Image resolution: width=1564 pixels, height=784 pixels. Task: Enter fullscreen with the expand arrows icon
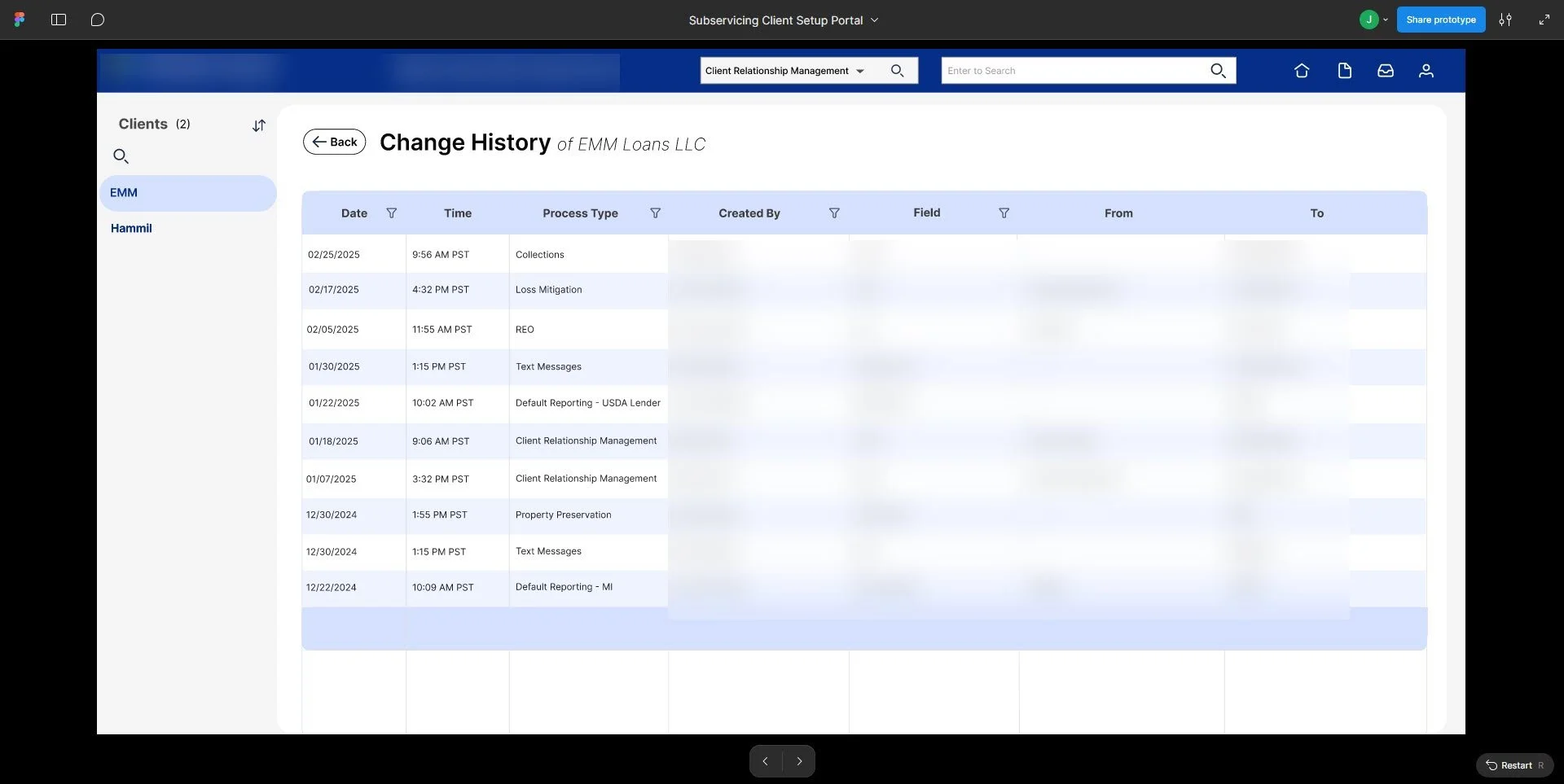(1544, 20)
